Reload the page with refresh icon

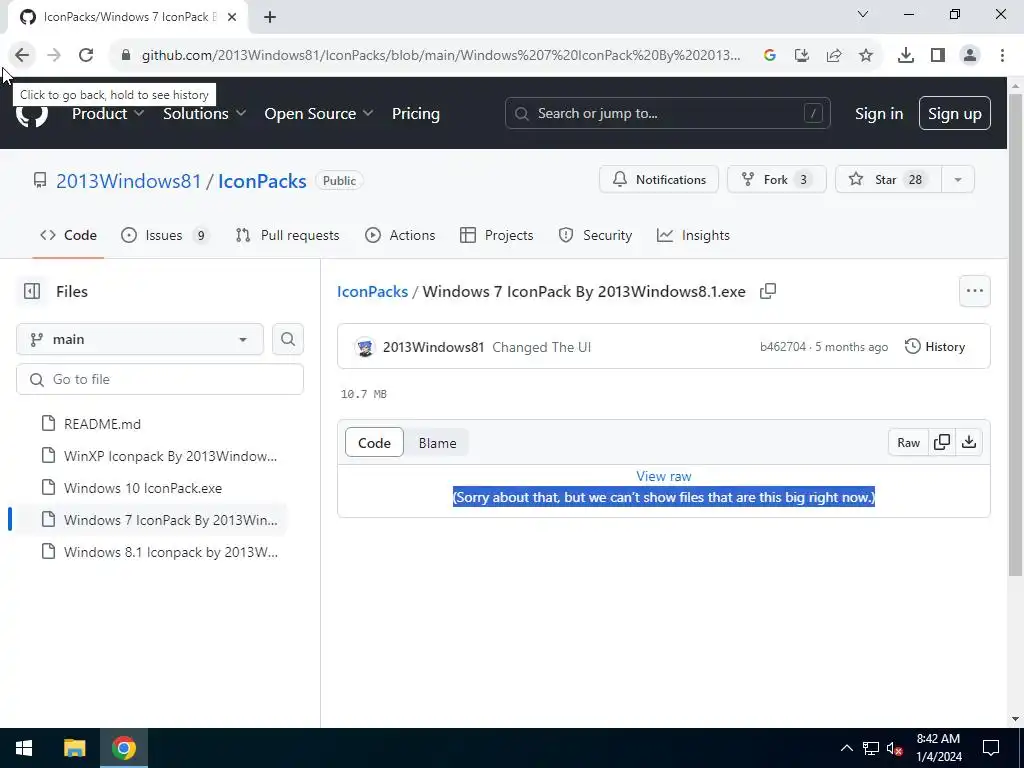[86, 56]
